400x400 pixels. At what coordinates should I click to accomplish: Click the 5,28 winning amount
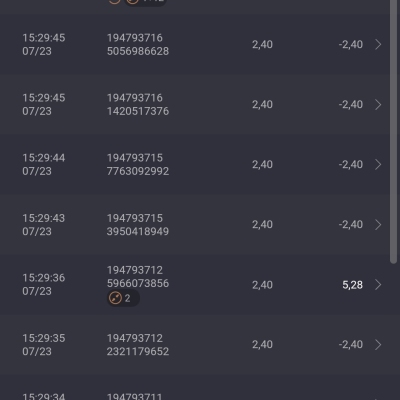tap(352, 285)
